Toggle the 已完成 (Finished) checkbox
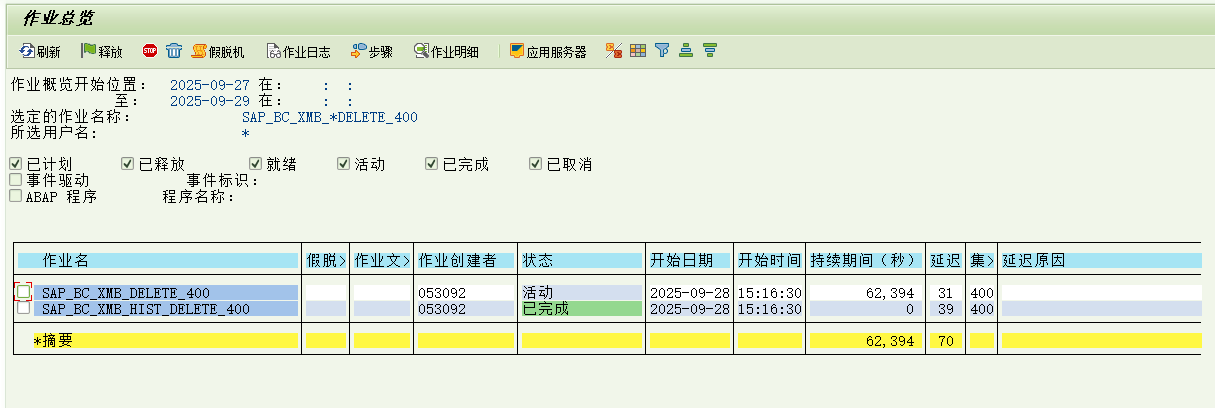The image size is (1215, 408). 432,164
